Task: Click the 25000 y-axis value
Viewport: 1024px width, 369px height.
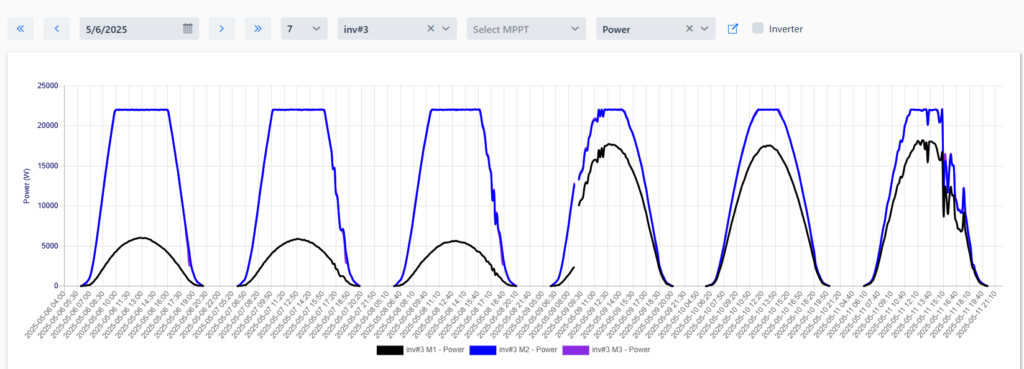Action: 47,86
